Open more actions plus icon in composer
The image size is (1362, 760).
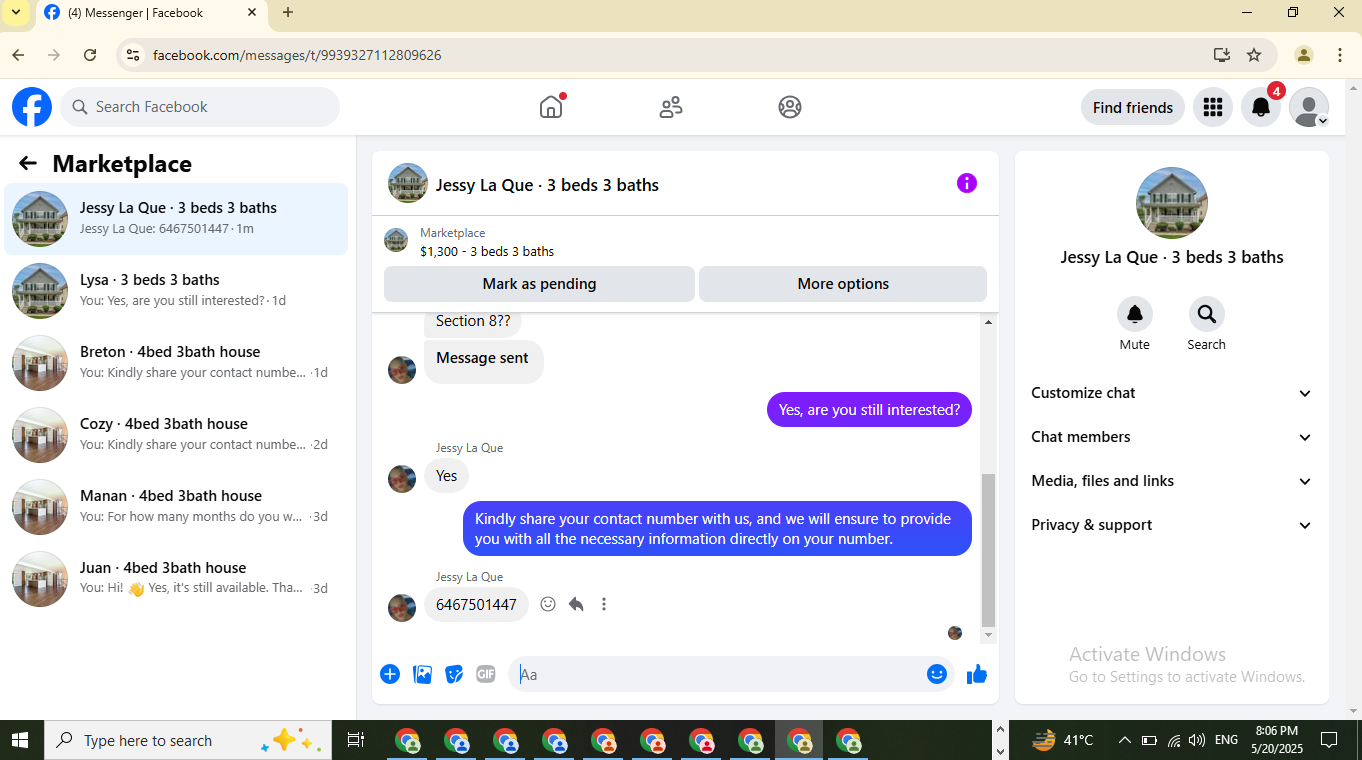coord(390,674)
